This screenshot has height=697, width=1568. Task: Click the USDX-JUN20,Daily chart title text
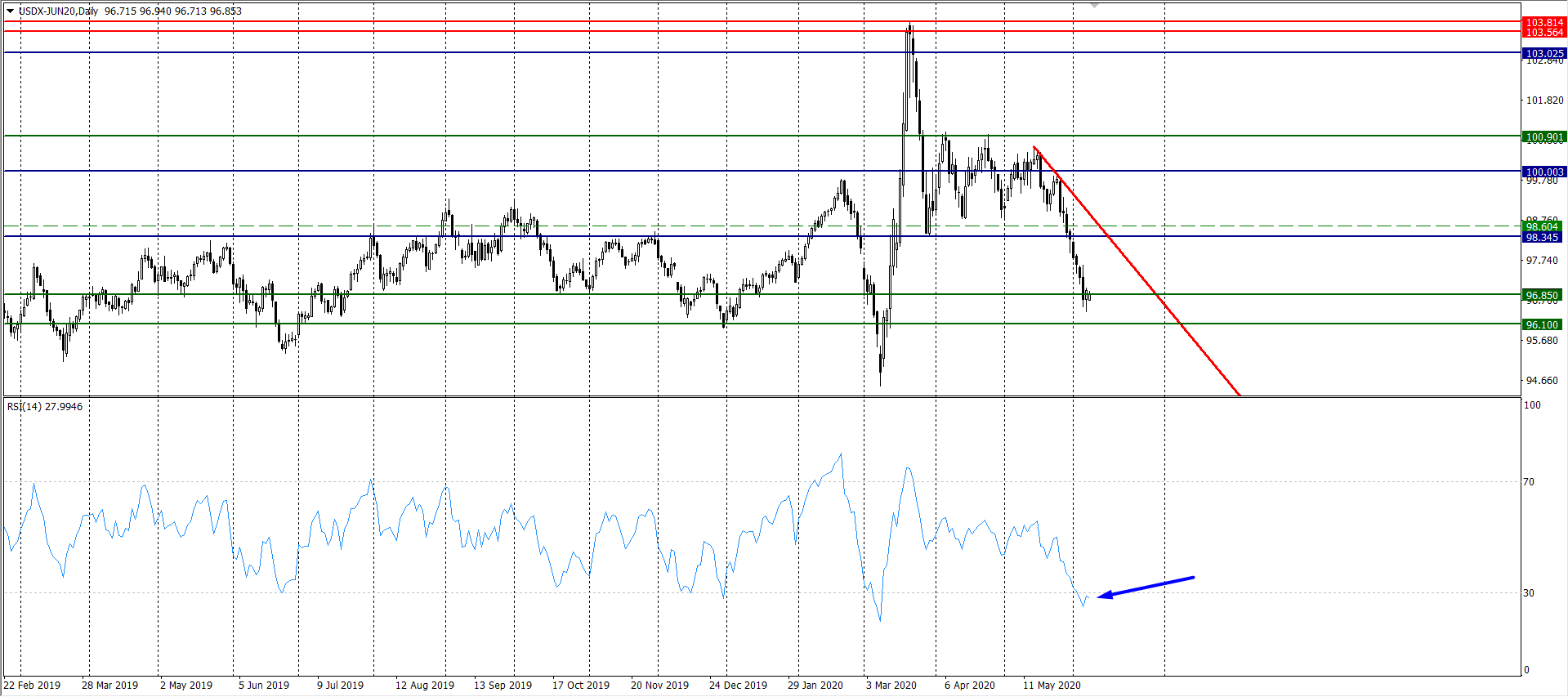coord(58,11)
